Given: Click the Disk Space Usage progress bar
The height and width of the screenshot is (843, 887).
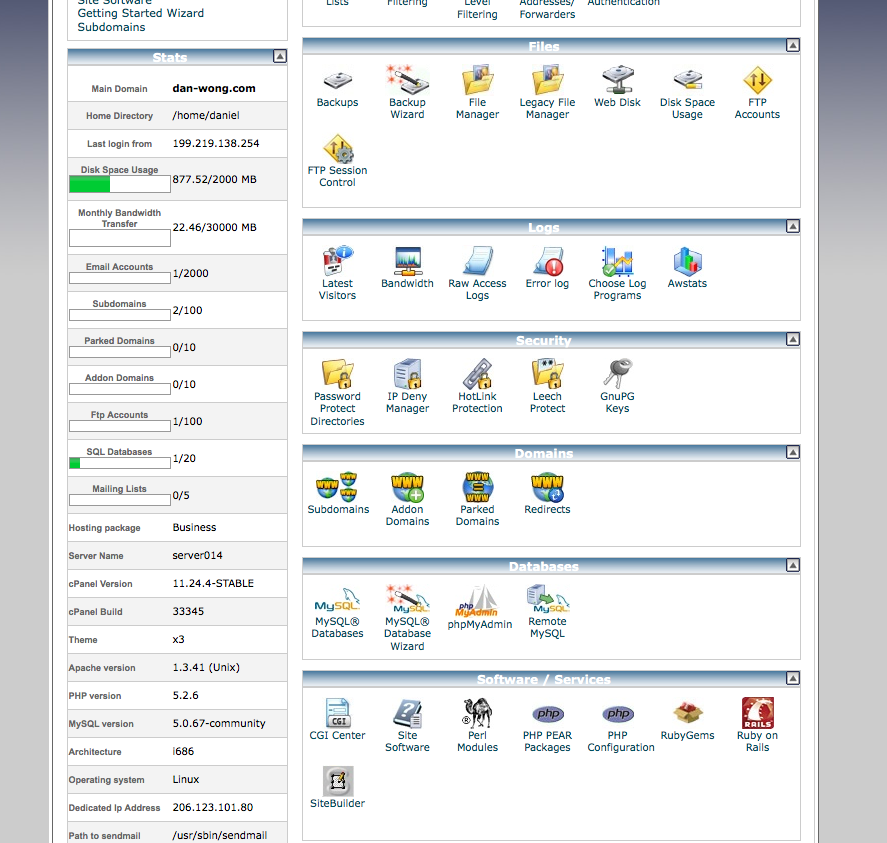Looking at the screenshot, I should [119, 184].
